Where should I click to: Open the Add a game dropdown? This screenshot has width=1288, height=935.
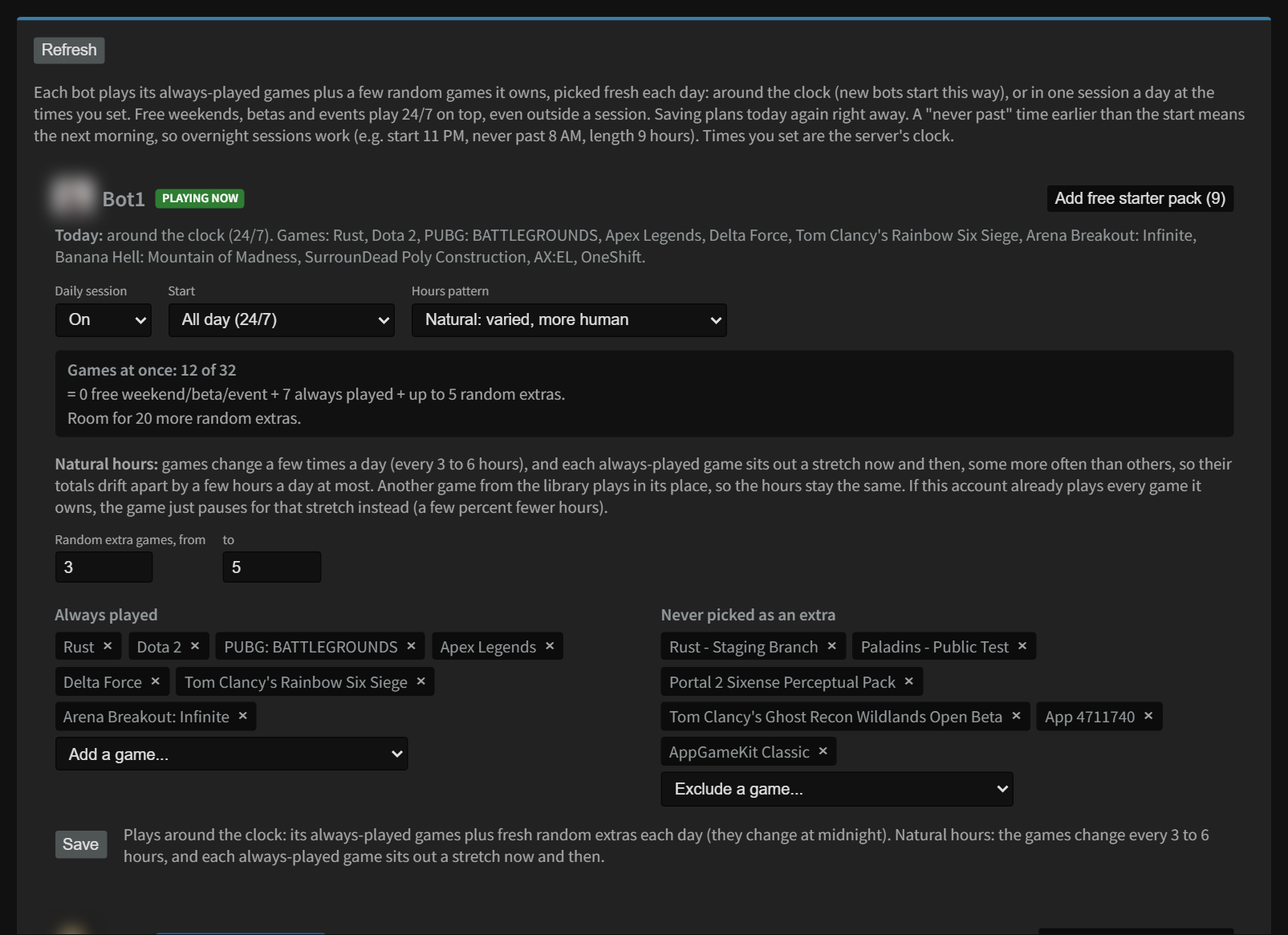point(231,754)
